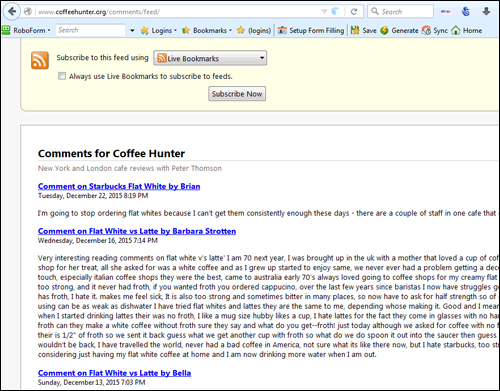500x391 pixels.
Task: Click the green Save icon
Action: [355, 30]
